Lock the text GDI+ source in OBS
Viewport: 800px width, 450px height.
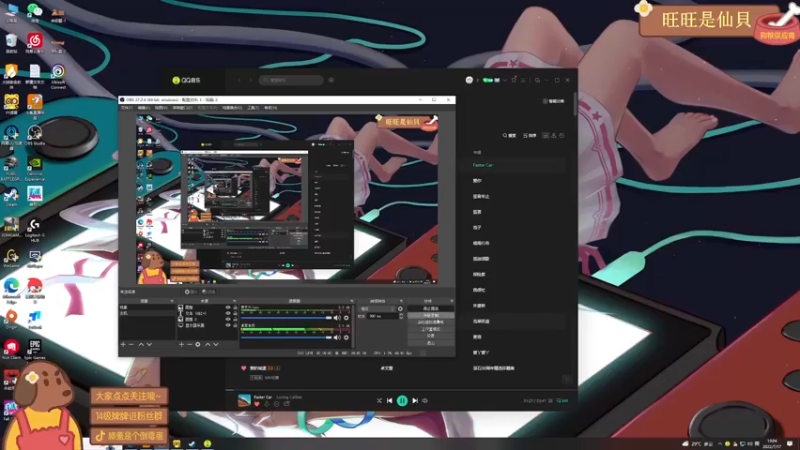(x=235, y=313)
